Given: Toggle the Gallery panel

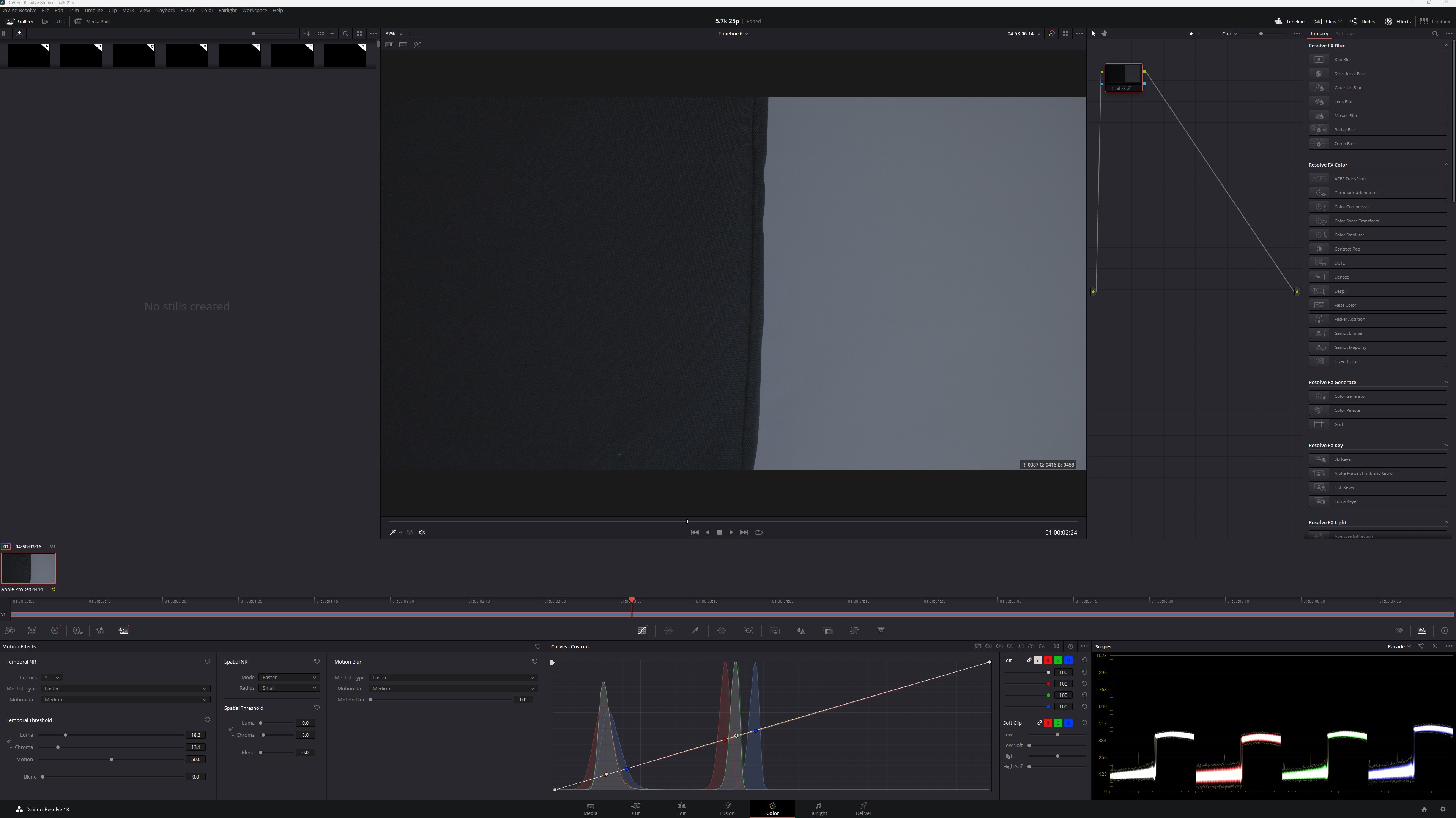Looking at the screenshot, I should (x=20, y=22).
